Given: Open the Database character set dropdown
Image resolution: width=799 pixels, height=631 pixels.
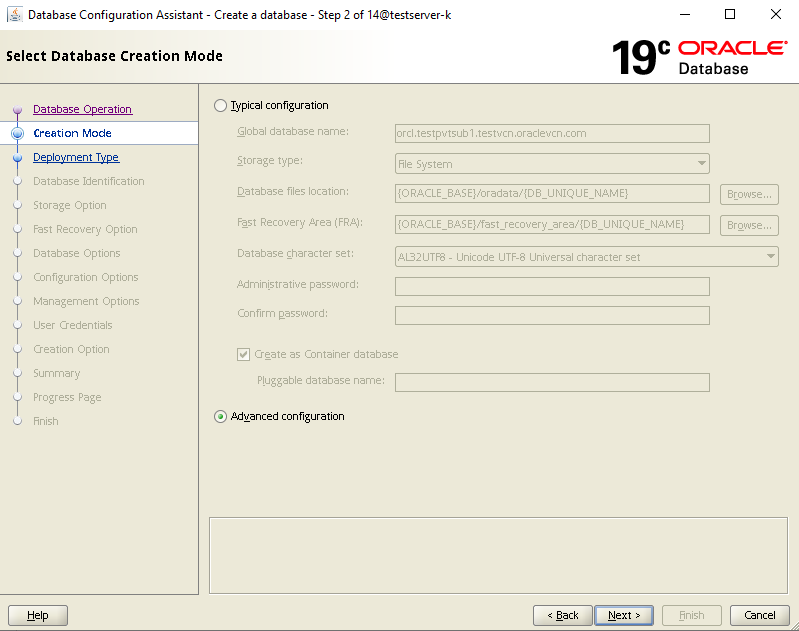Looking at the screenshot, I should point(587,256).
